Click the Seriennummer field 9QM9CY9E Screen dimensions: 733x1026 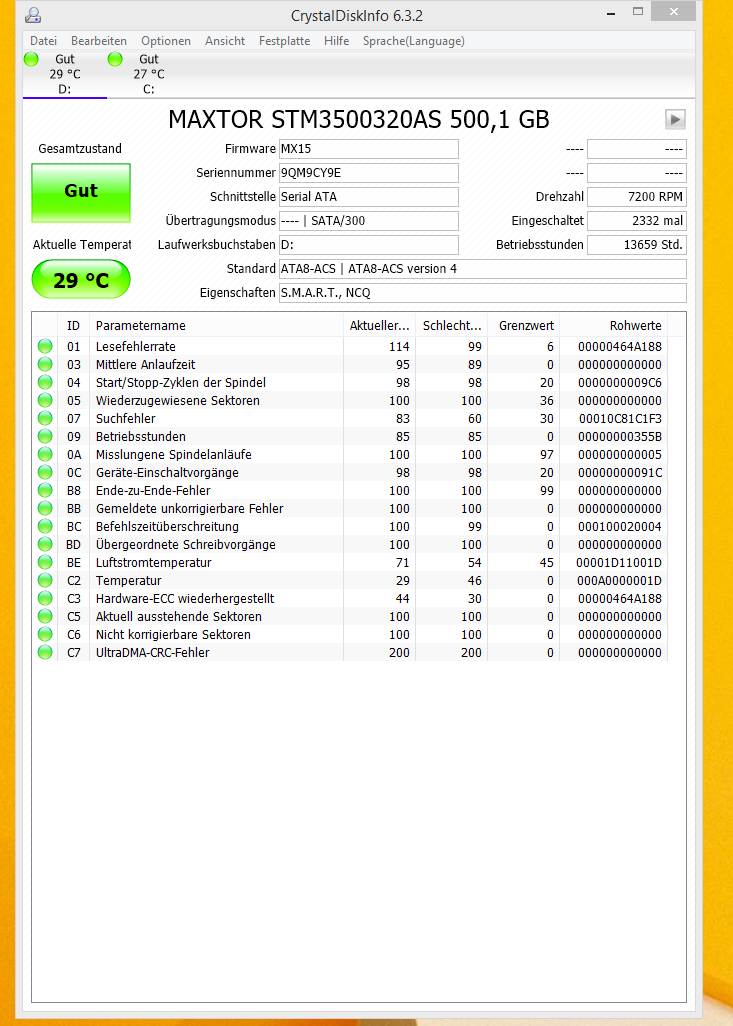tap(368, 173)
